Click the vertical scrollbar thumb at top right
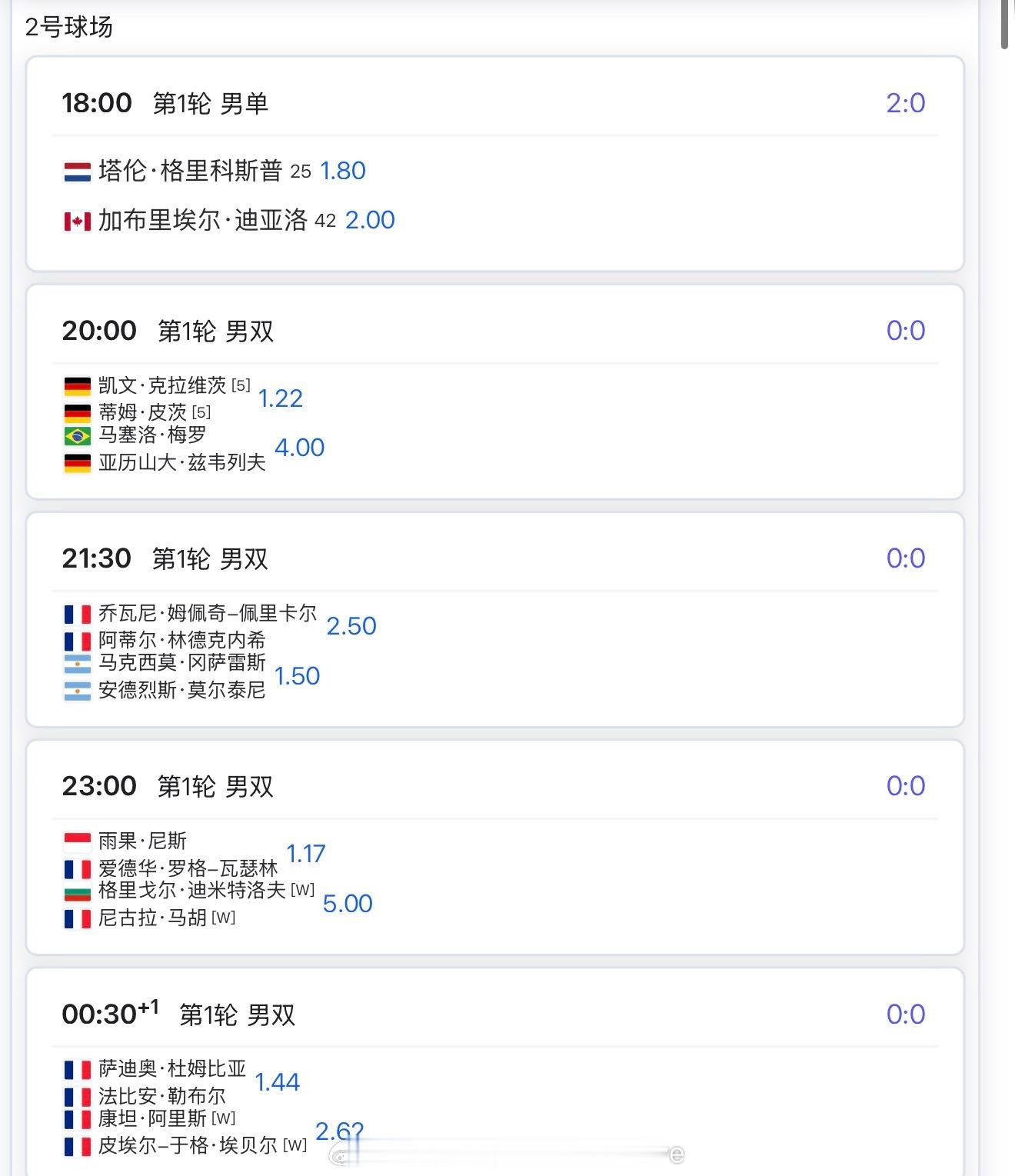The width and height of the screenshot is (1015, 1176). tap(1005, 25)
